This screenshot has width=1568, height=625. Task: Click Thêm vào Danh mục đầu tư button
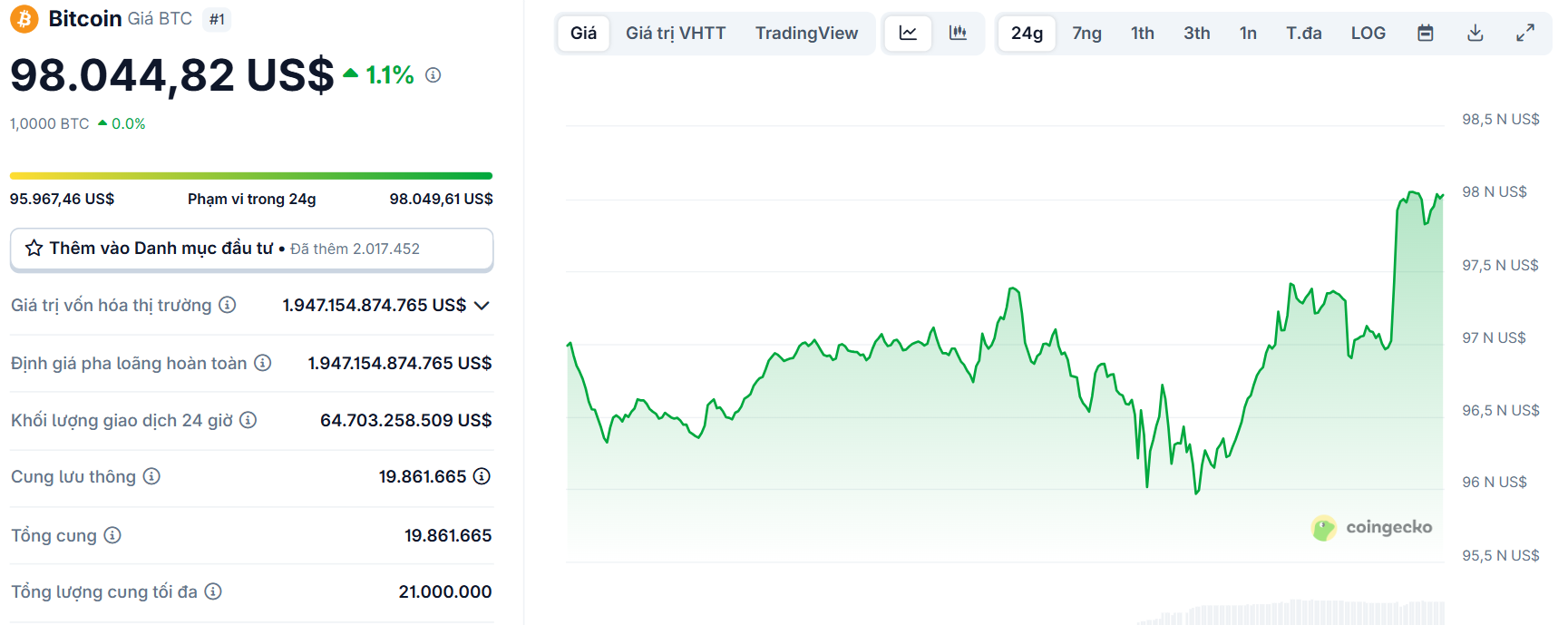252,249
